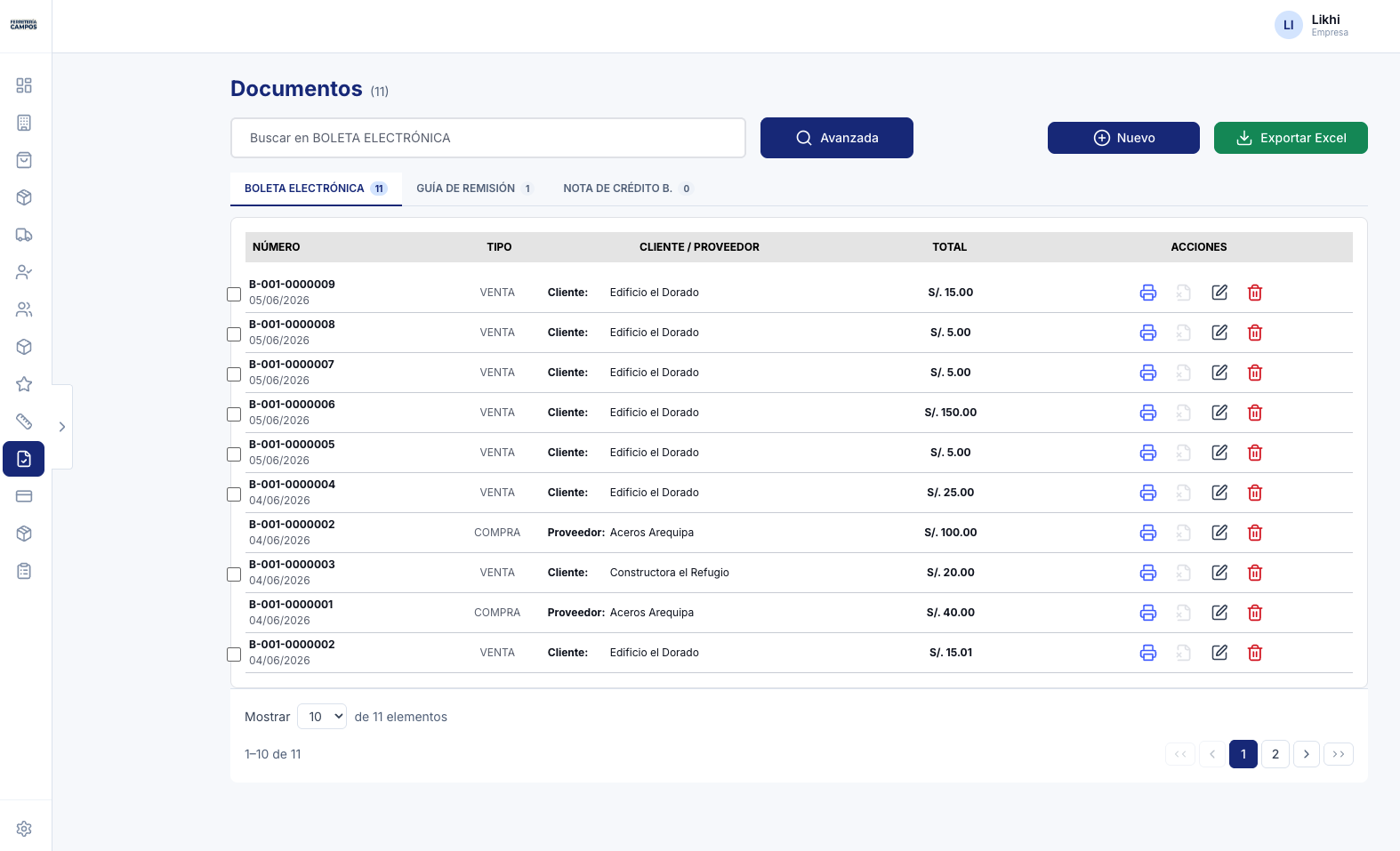Select checkbox for B-001-0000006

click(x=234, y=414)
